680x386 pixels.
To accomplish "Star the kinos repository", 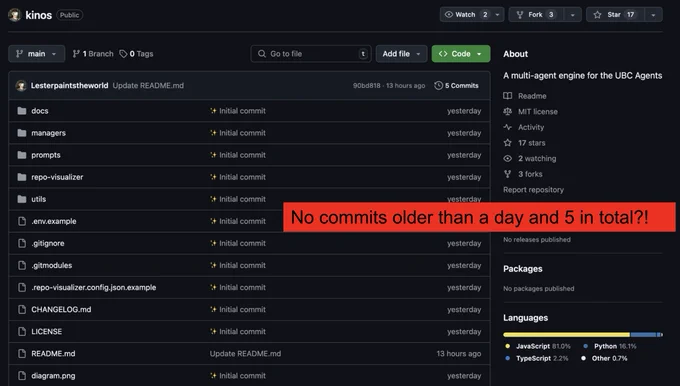I will 615,15.
